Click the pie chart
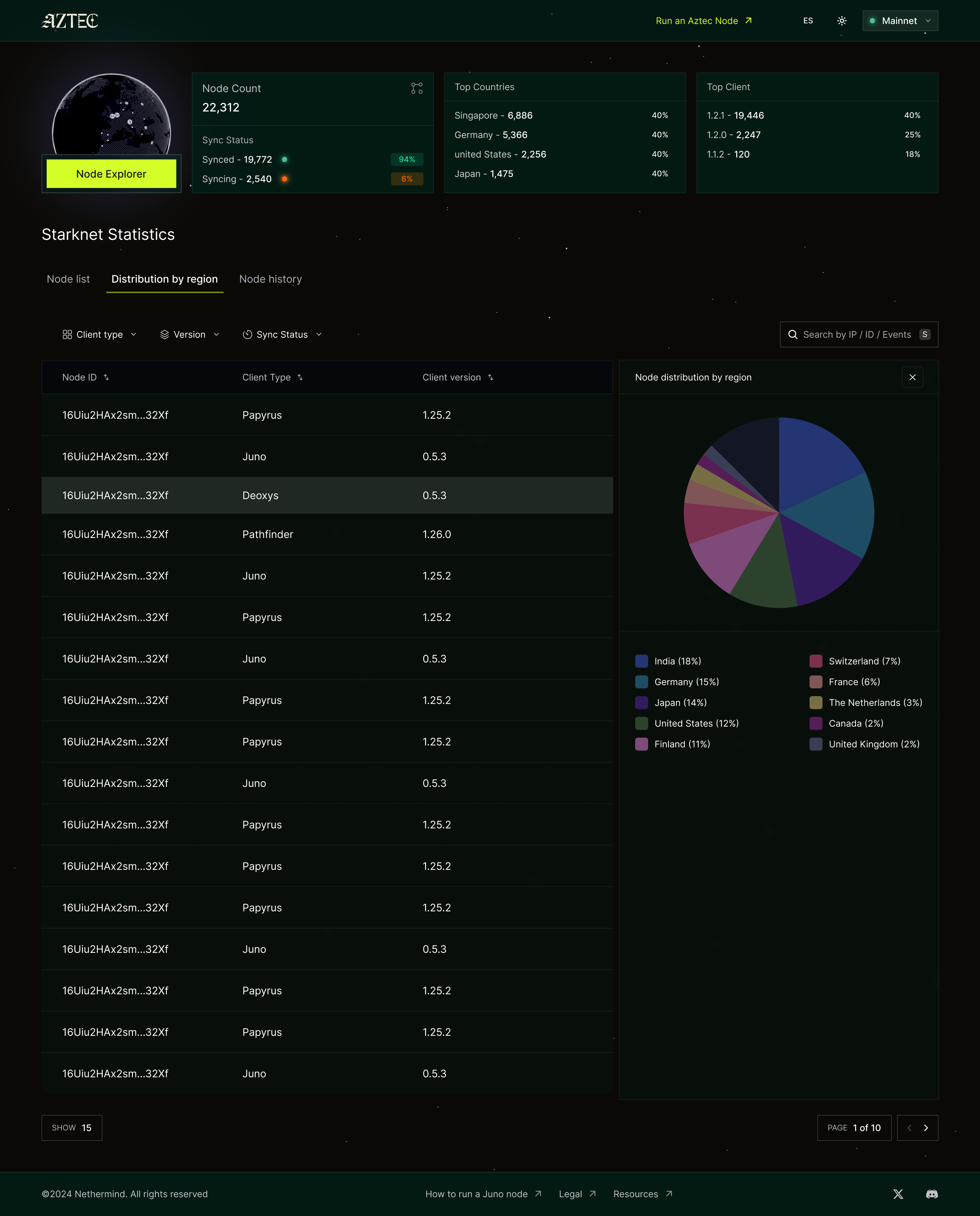Screen dimensions: 980x1216 [778, 513]
